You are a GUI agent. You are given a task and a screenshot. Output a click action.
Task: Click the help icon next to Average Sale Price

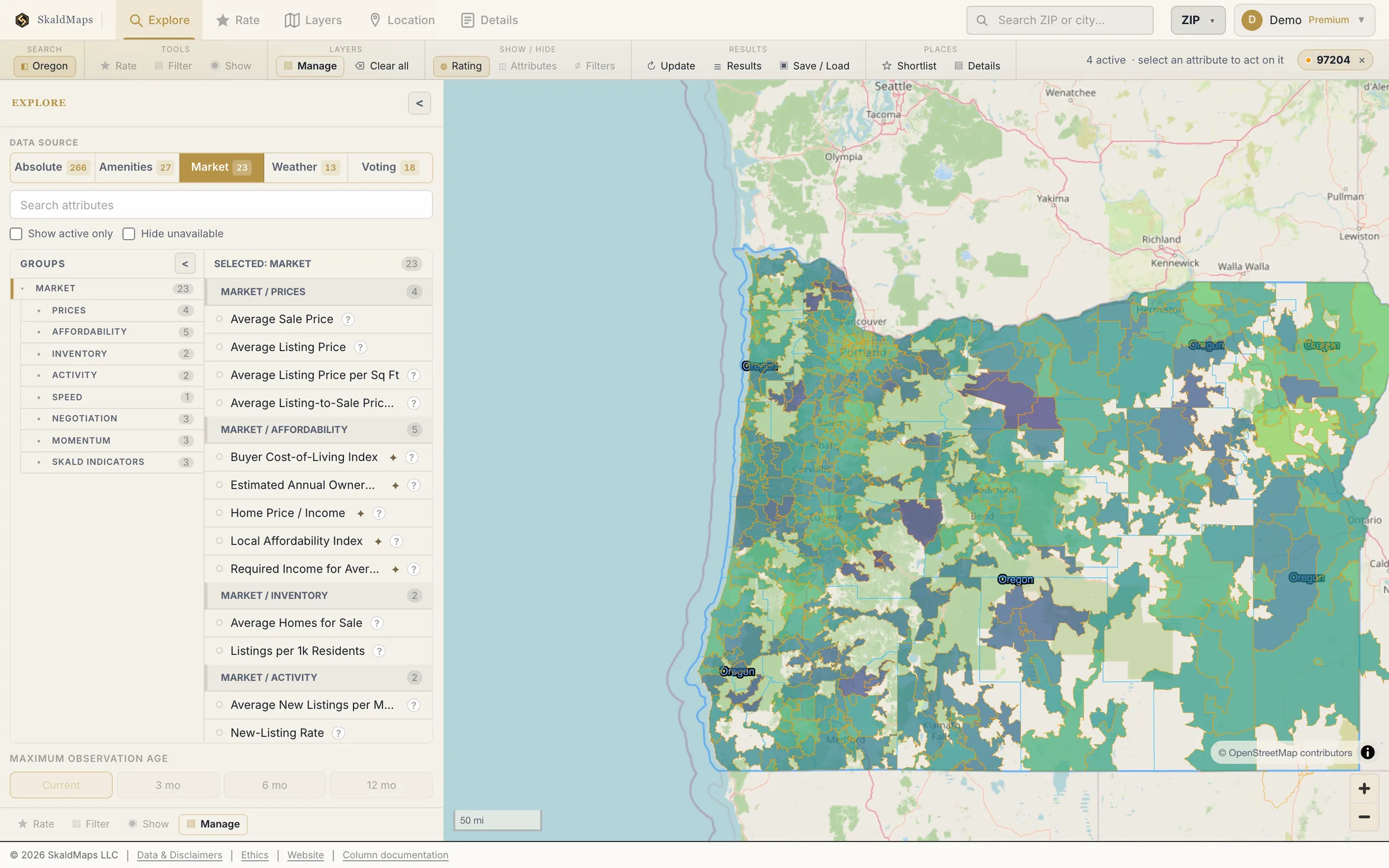[x=348, y=319]
